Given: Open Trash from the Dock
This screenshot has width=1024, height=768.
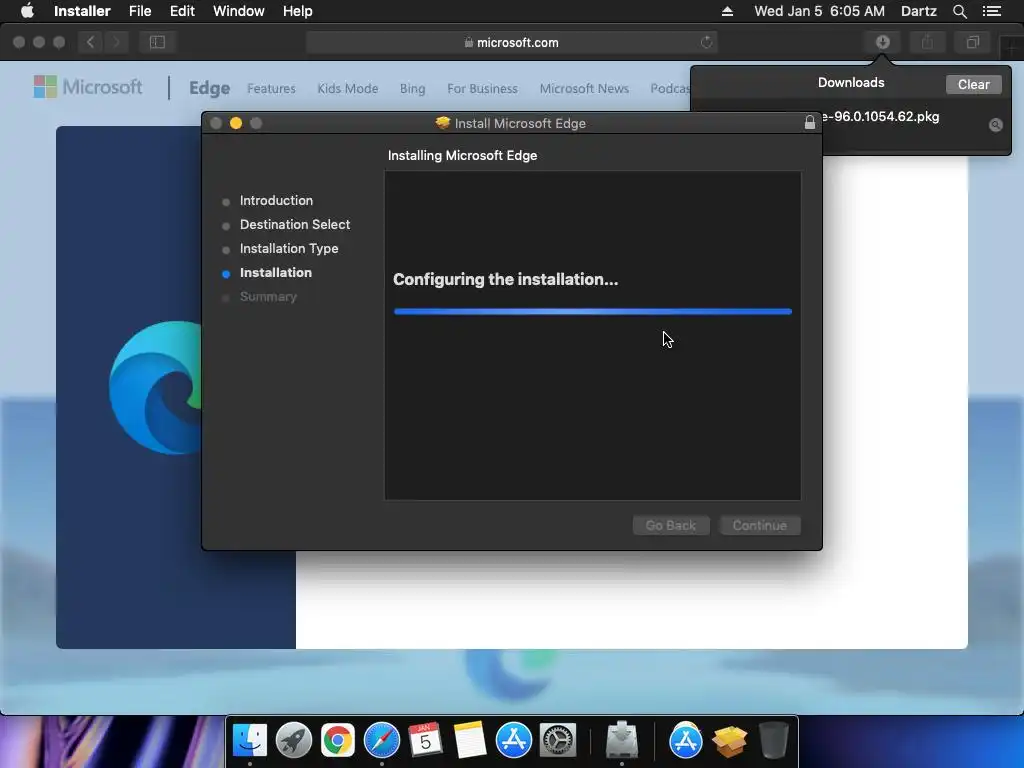Looking at the screenshot, I should [774, 740].
